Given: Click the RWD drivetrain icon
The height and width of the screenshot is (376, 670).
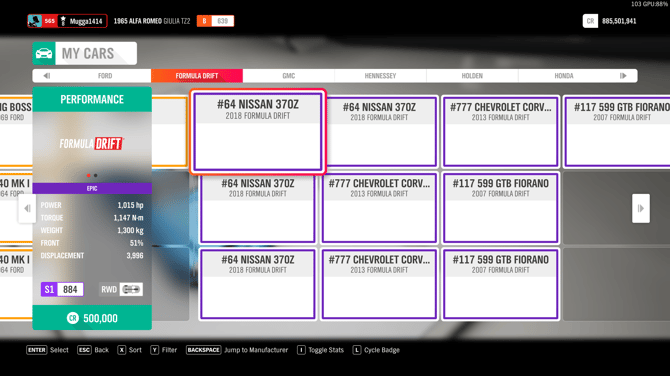Looking at the screenshot, I should point(131,289).
